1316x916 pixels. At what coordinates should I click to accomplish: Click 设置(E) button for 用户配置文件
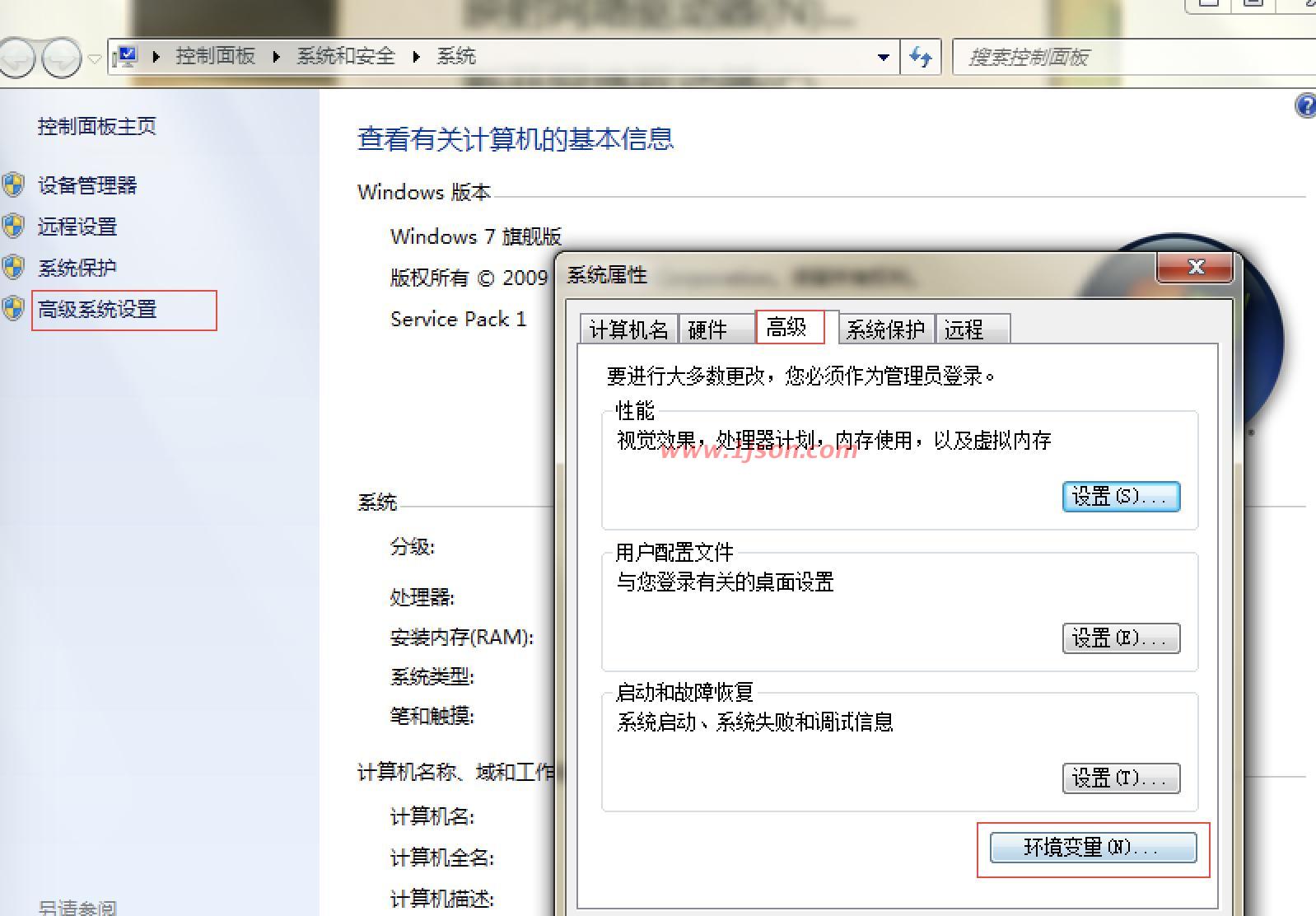1121,638
